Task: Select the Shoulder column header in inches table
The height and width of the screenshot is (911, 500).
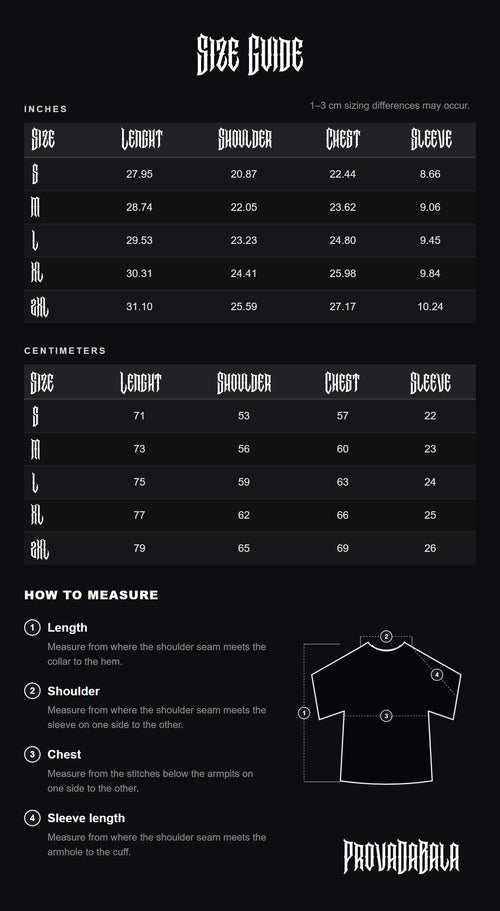Action: [x=244, y=139]
